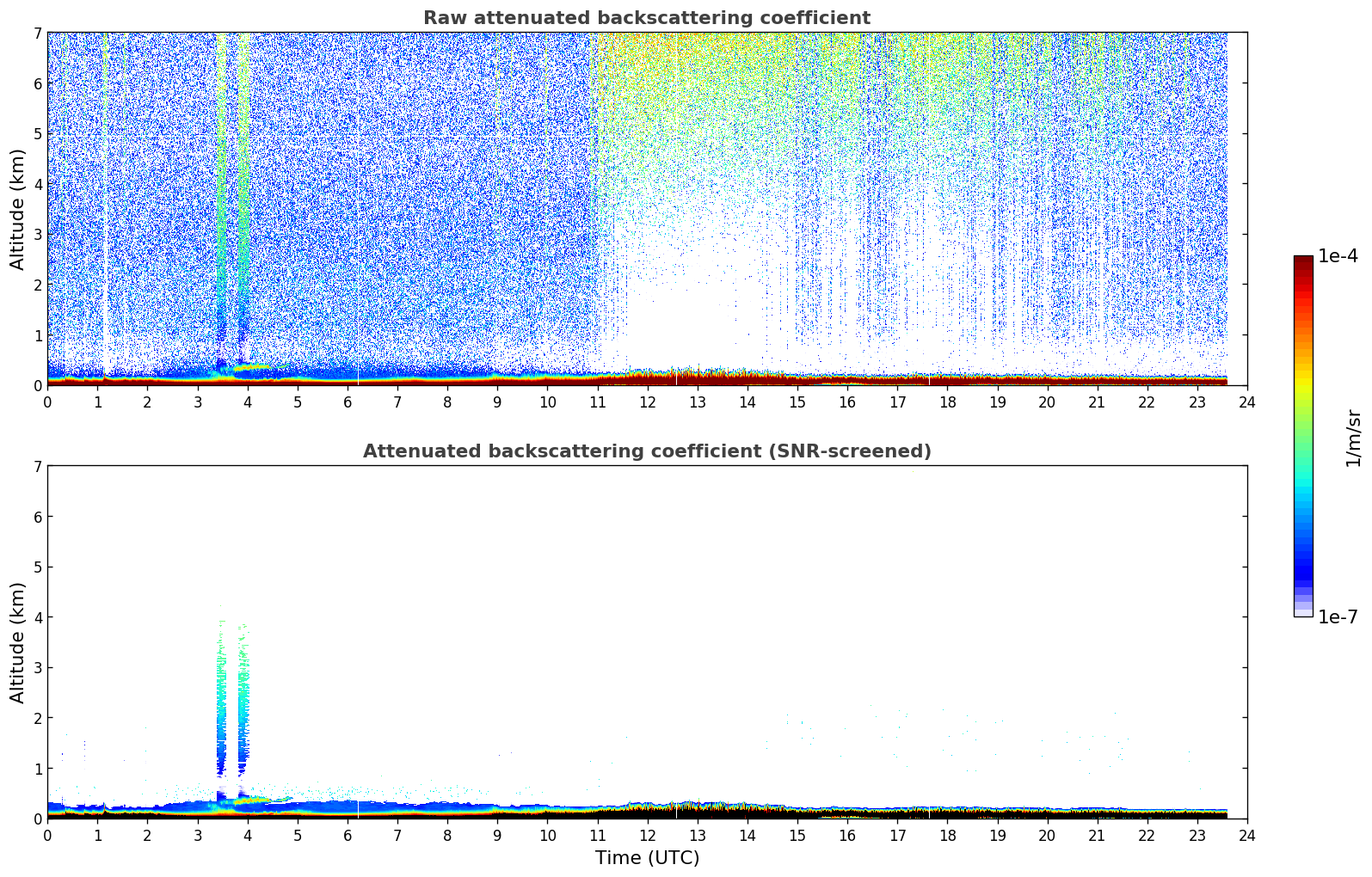Click time tick "24" under the upper plot
Viewport: 1372px width, 877px height.
click(1246, 402)
